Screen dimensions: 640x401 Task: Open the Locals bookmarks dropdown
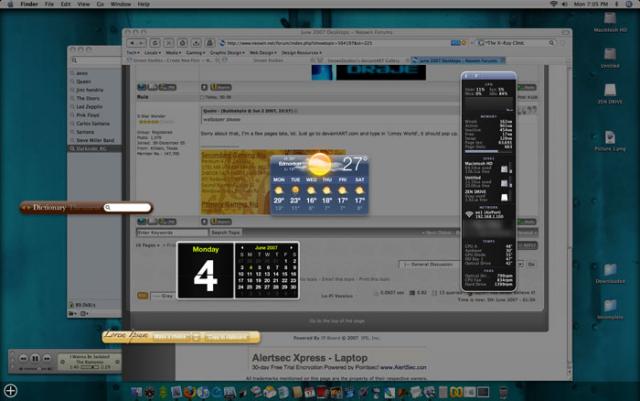(x=152, y=53)
